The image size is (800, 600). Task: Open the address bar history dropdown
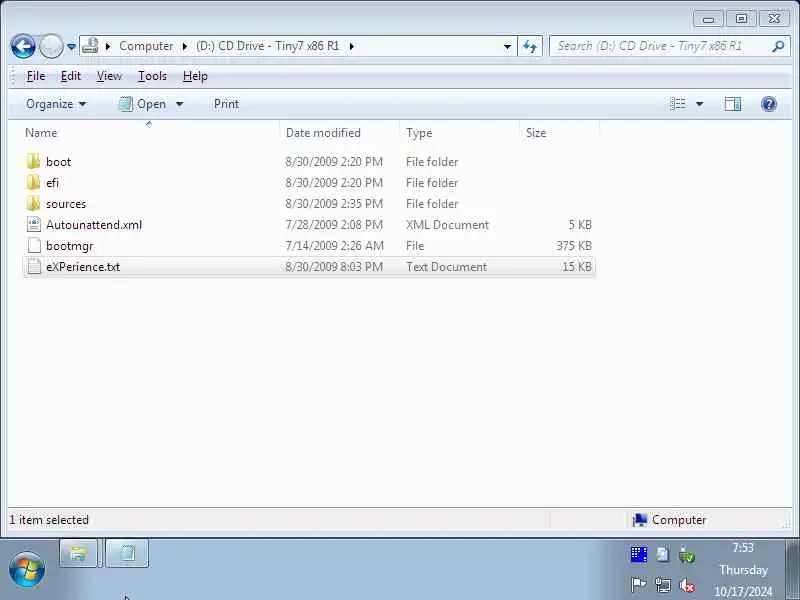pyautogui.click(x=507, y=46)
